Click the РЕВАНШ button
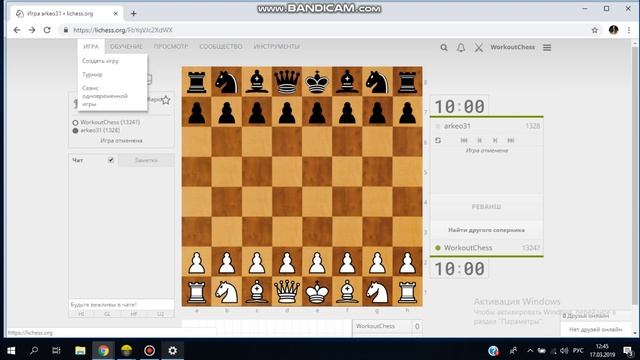Screen dimensions: 640x360 click(x=487, y=207)
